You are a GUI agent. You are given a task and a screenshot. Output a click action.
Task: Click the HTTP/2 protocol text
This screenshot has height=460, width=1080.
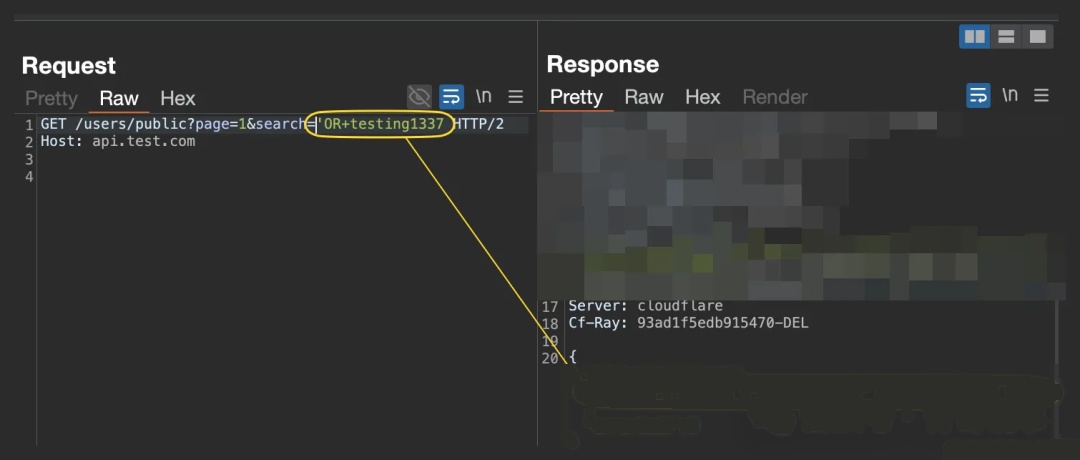(479, 125)
